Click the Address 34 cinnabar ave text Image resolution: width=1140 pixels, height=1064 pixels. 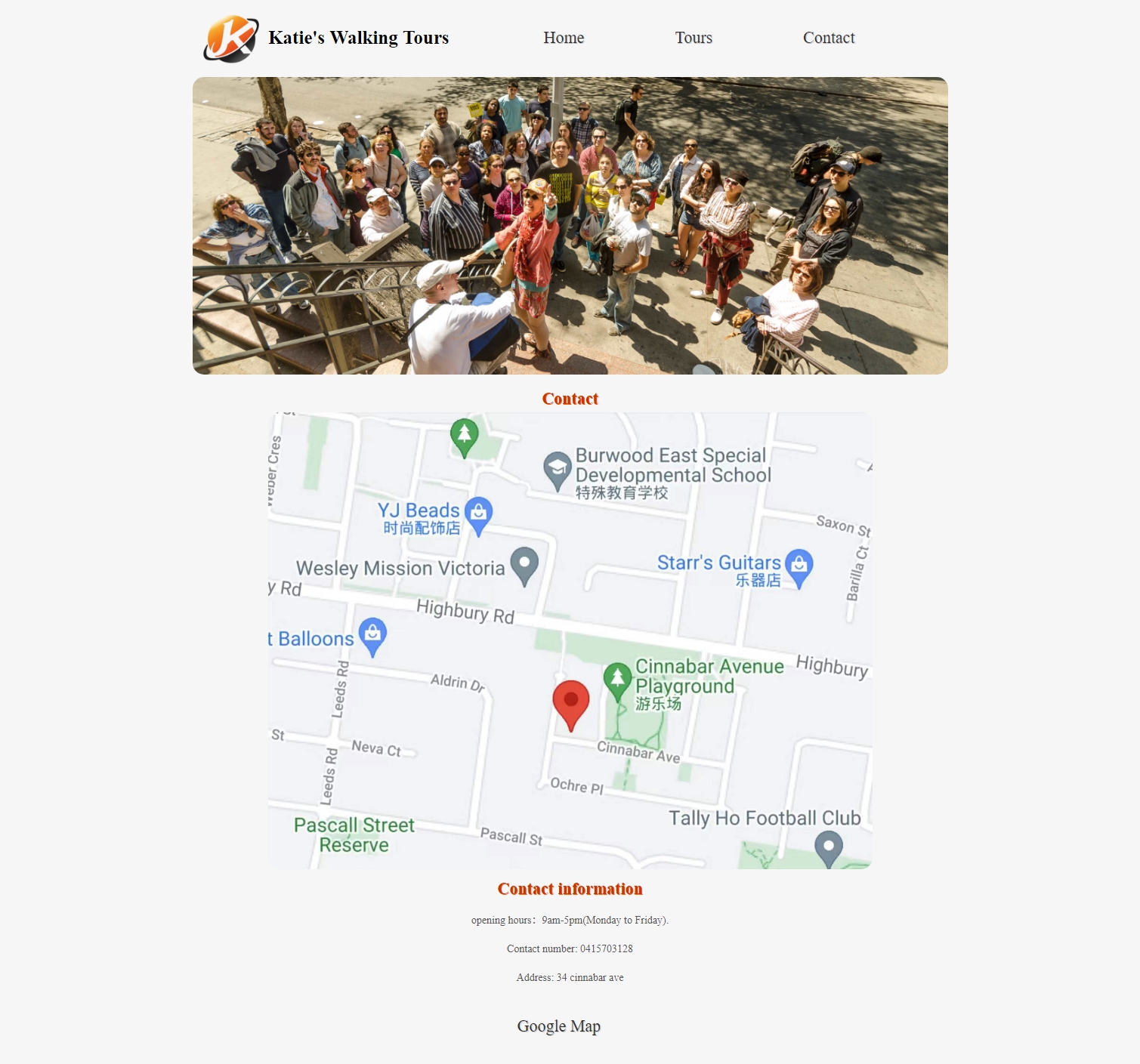[570, 977]
